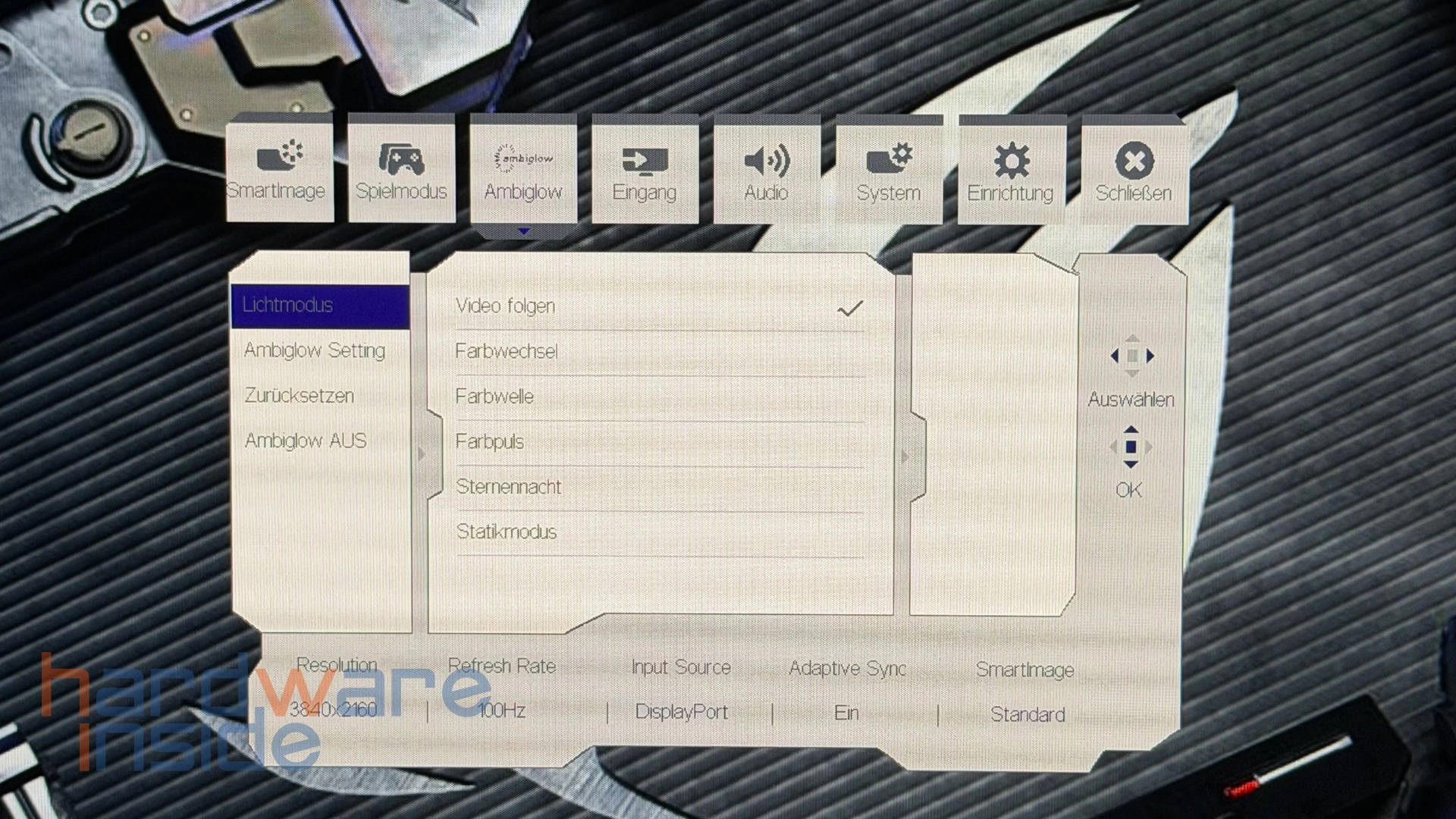Select Lichtmodus in the left list

pos(288,306)
